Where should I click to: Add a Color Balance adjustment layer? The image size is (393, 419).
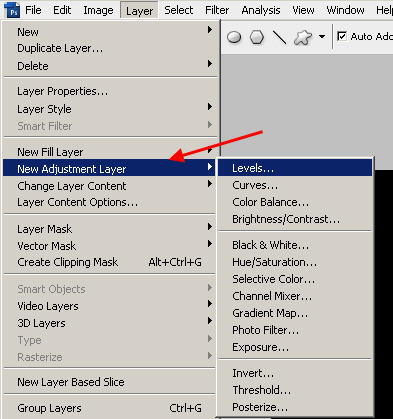pyautogui.click(x=295, y=202)
